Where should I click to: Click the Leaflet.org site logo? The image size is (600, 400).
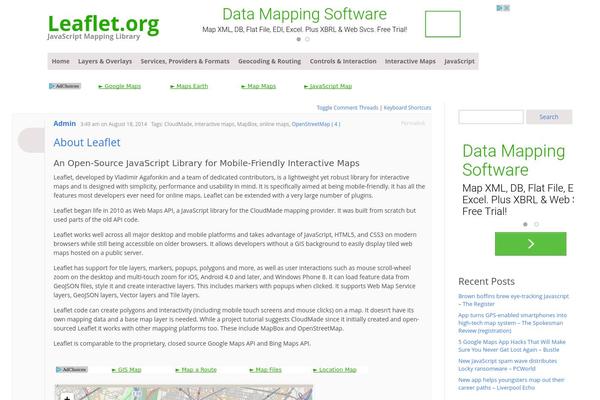coord(103,24)
